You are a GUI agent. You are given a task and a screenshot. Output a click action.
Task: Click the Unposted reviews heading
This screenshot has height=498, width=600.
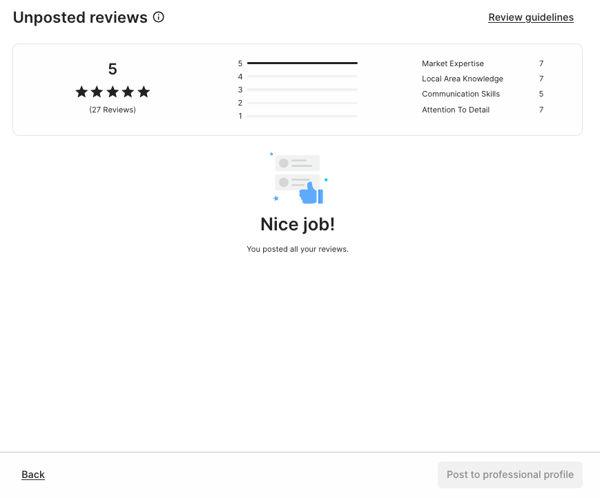[80, 18]
